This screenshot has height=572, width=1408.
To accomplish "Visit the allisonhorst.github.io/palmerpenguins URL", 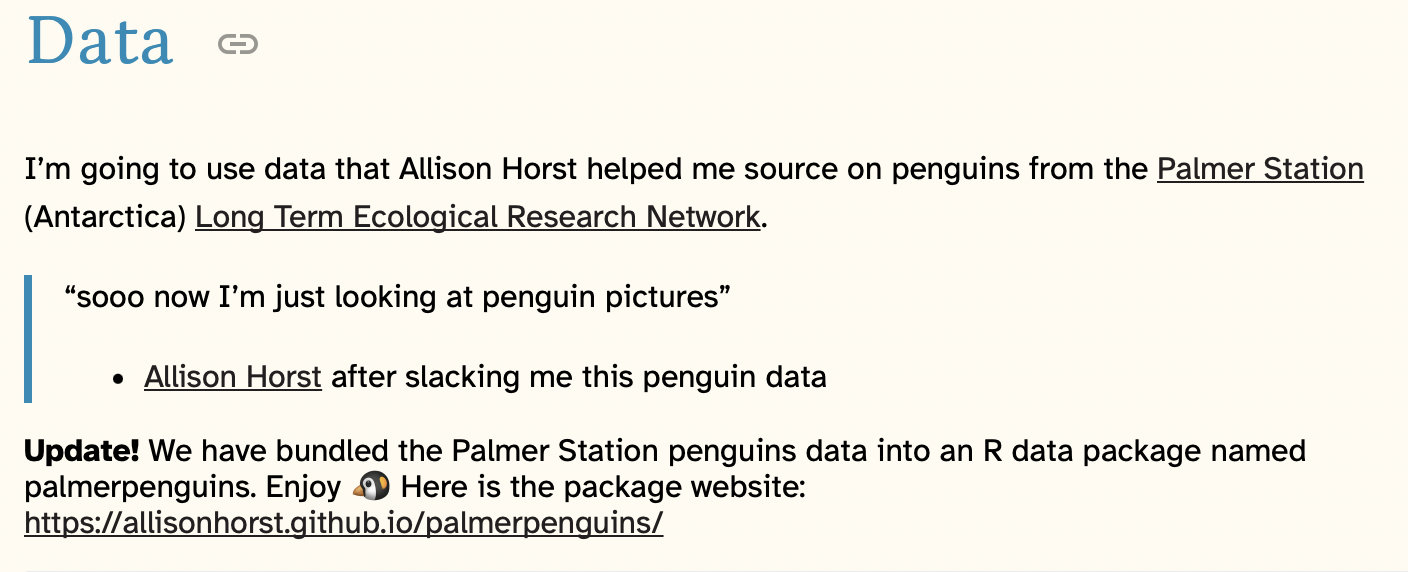I will (x=343, y=522).
